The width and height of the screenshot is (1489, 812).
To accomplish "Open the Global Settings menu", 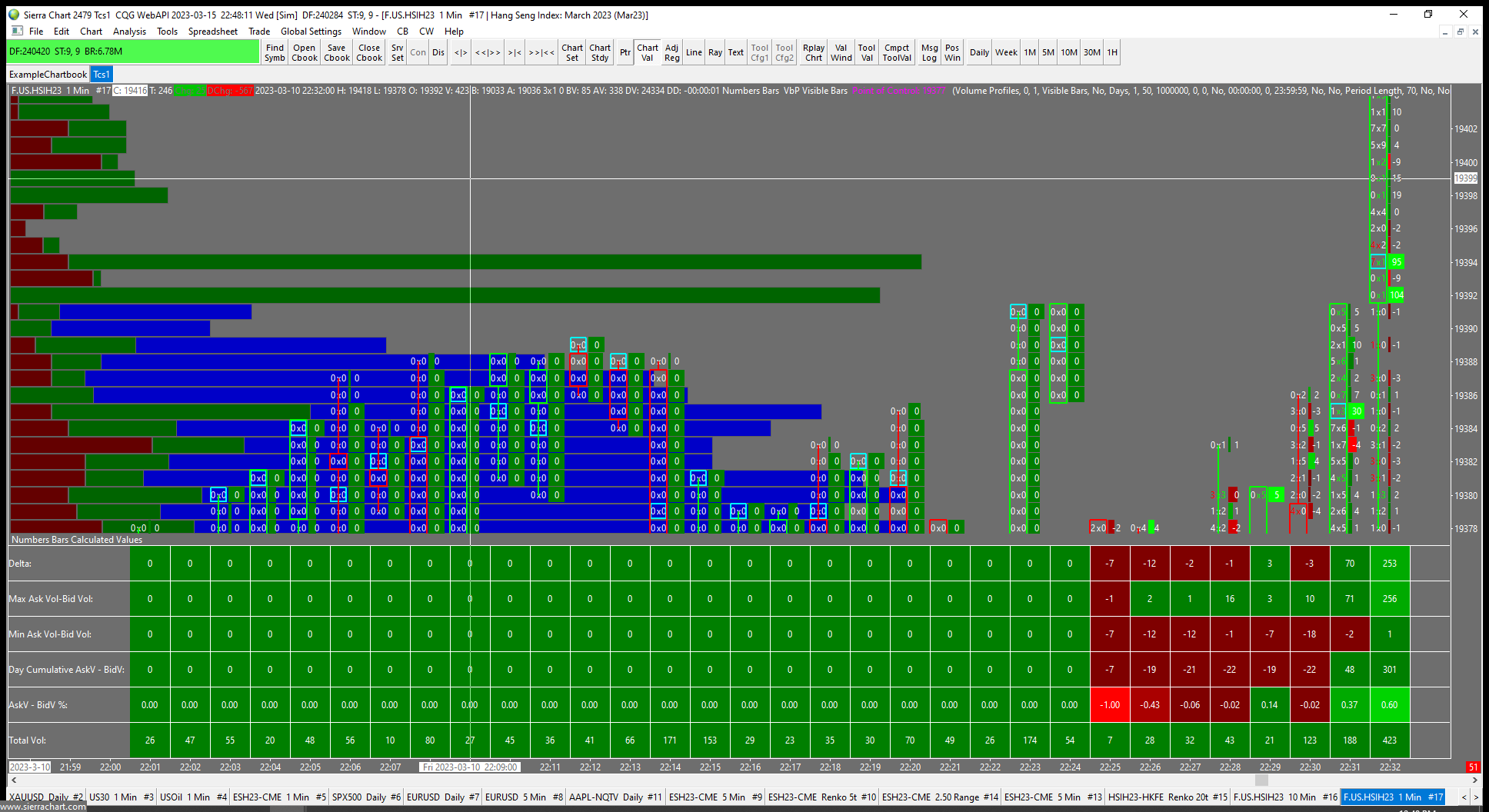I will 311,32.
